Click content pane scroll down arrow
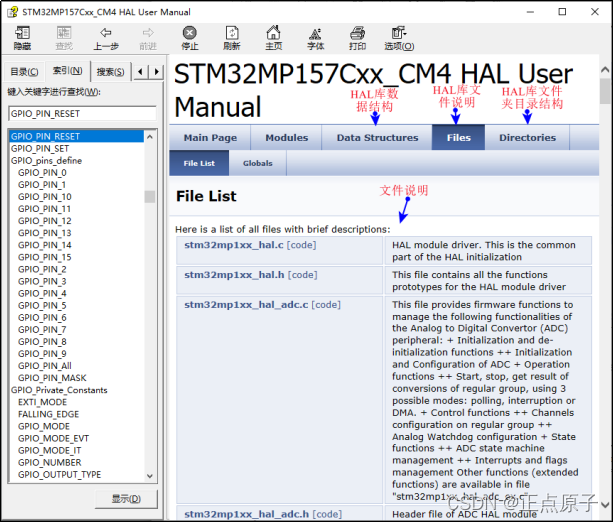This screenshot has height=523, width=613. (605, 505)
